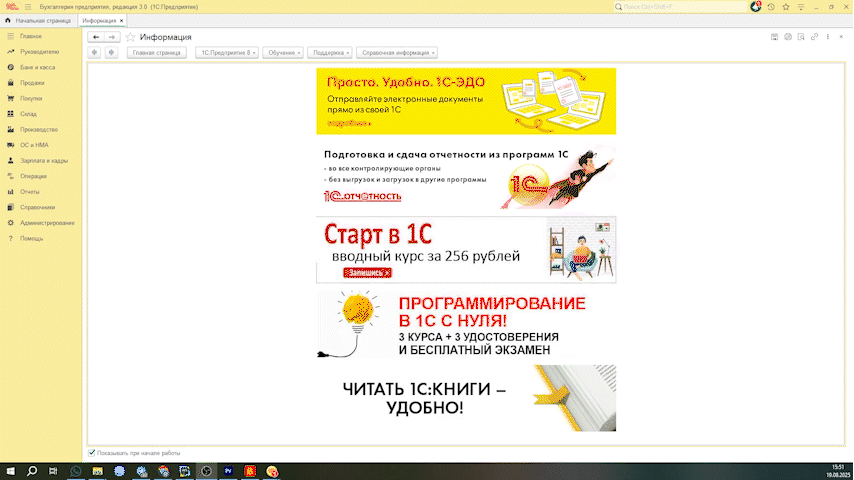The width and height of the screenshot is (854, 480).
Task: Click the Запишись button on Старт в 1С banner
Action: [368, 272]
